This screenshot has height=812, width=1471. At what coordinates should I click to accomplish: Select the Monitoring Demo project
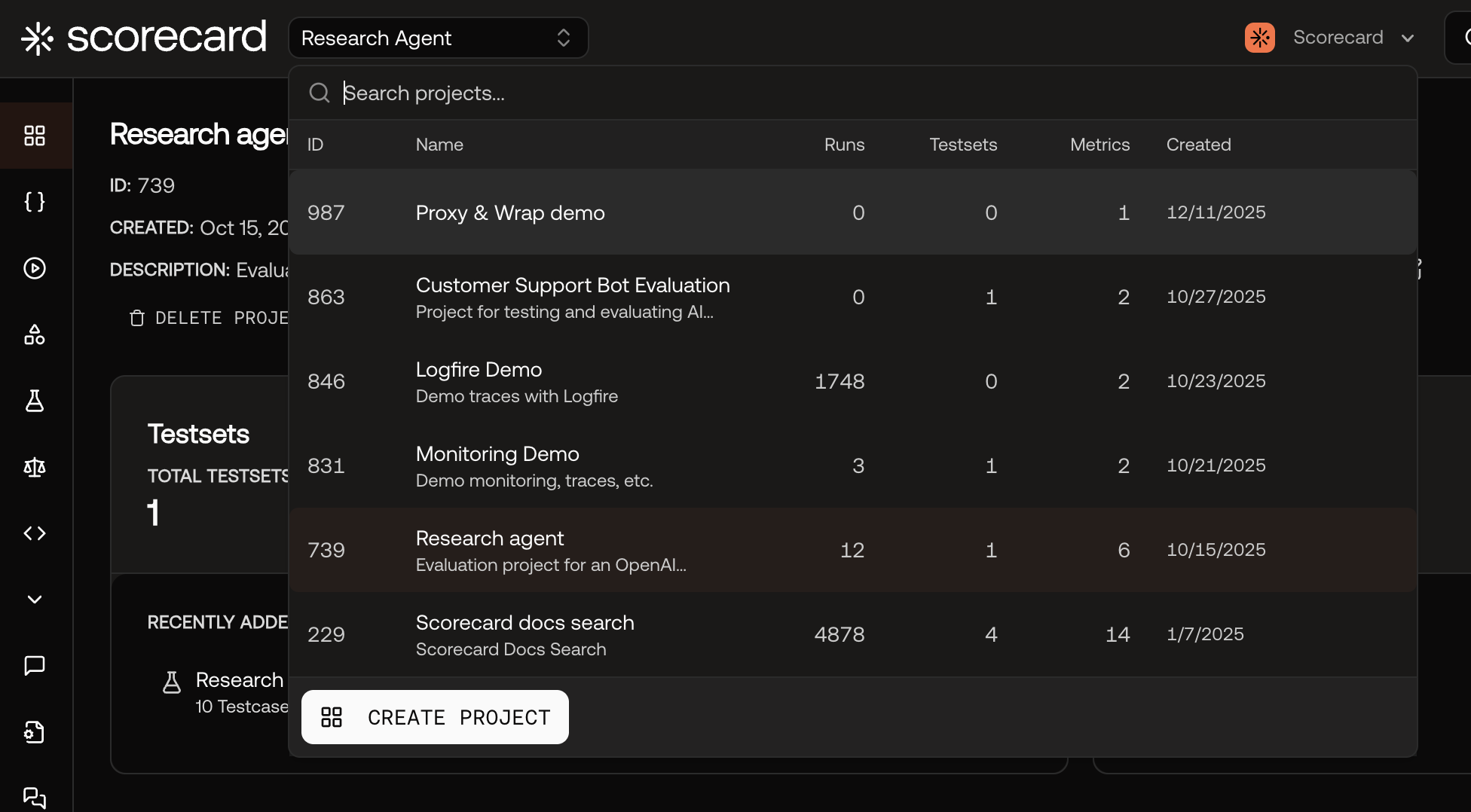(853, 466)
